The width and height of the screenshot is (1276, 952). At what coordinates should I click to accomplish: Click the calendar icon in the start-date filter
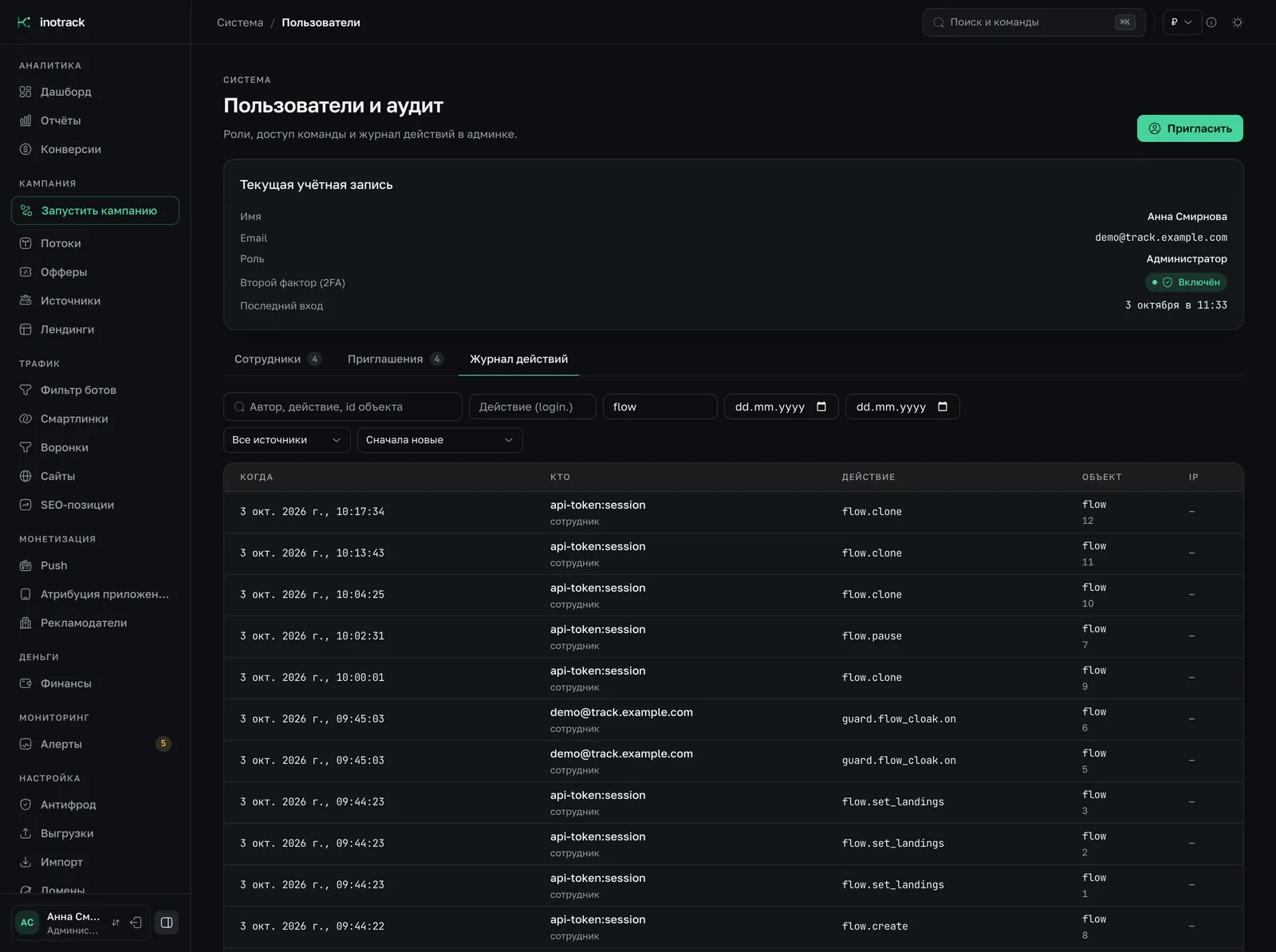click(821, 407)
